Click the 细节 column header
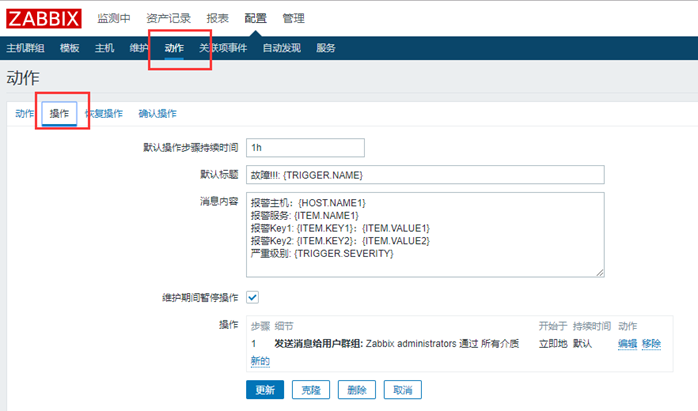The height and width of the screenshot is (411, 698). [284, 326]
